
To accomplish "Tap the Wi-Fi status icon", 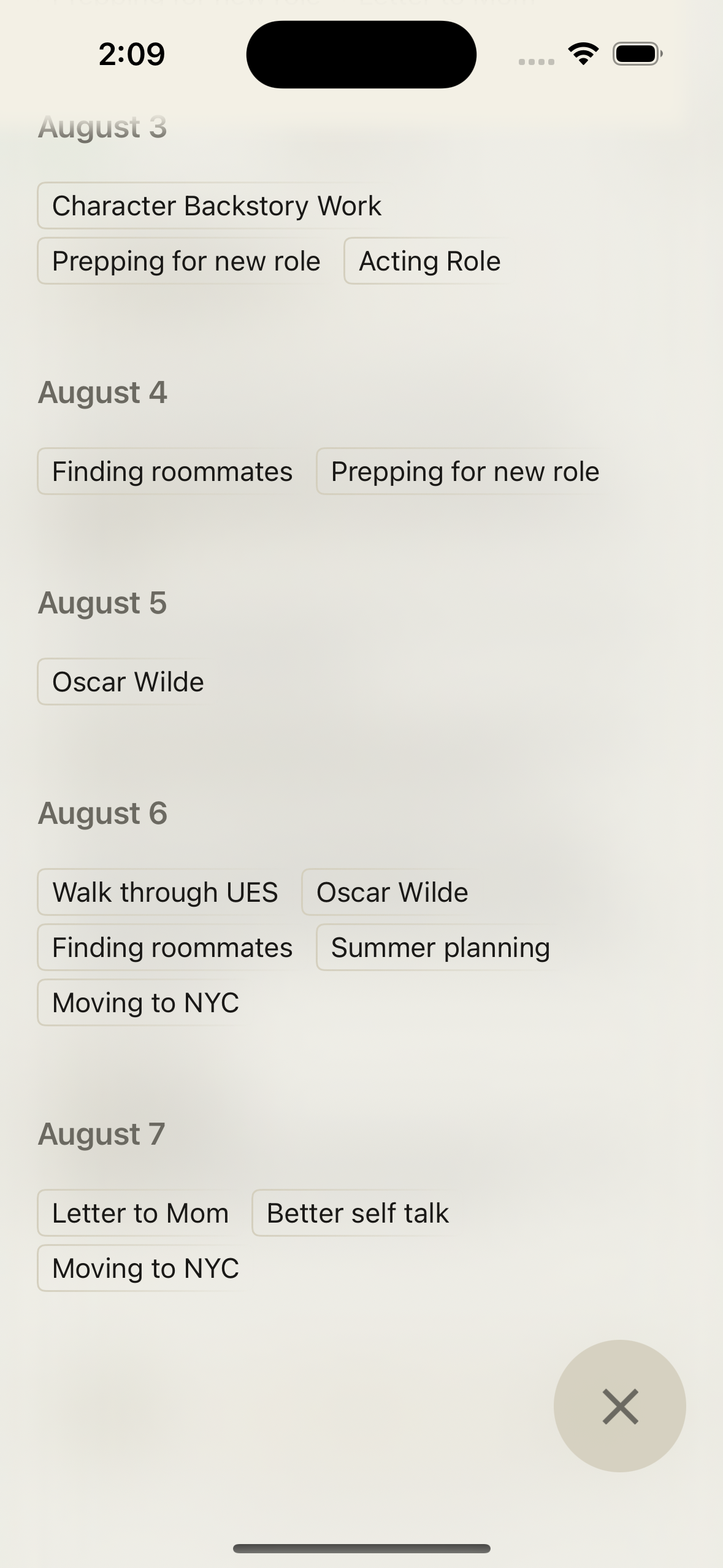I will [x=583, y=54].
